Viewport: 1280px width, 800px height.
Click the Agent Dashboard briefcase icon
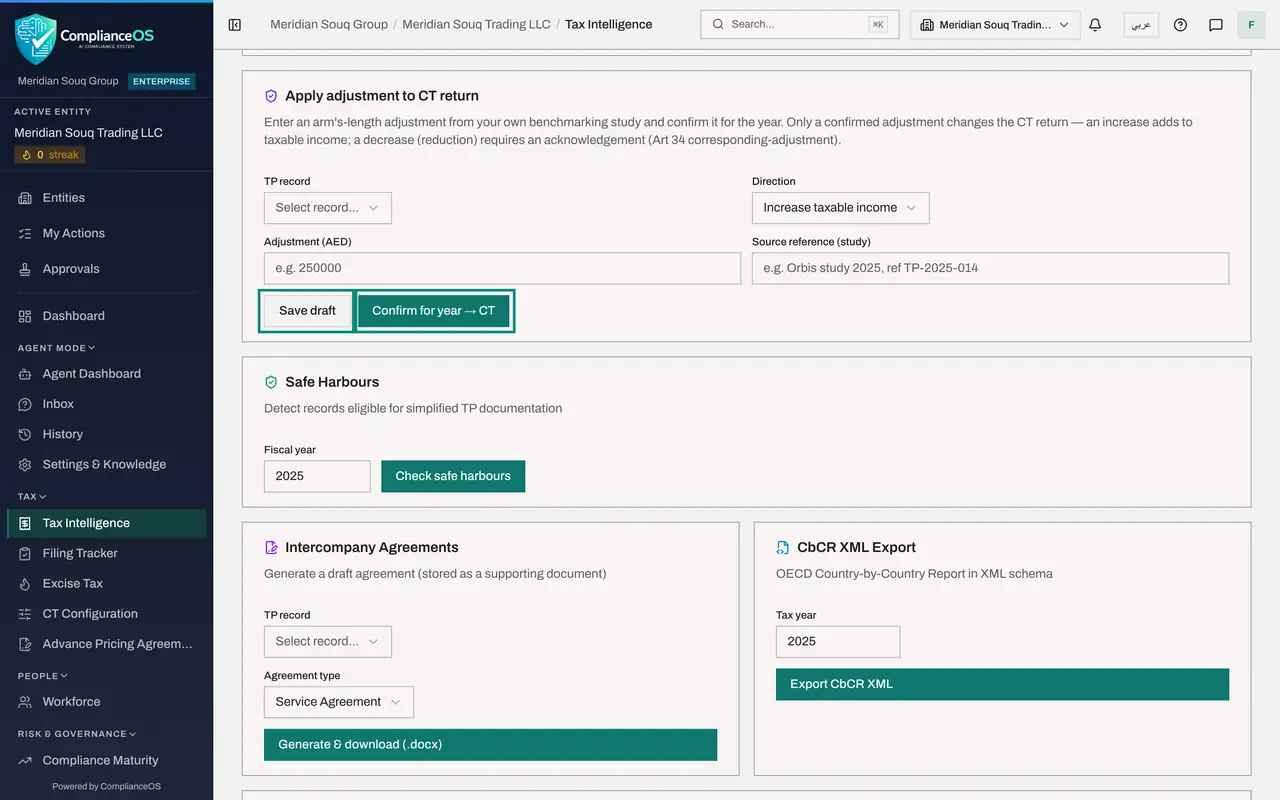pos(25,374)
